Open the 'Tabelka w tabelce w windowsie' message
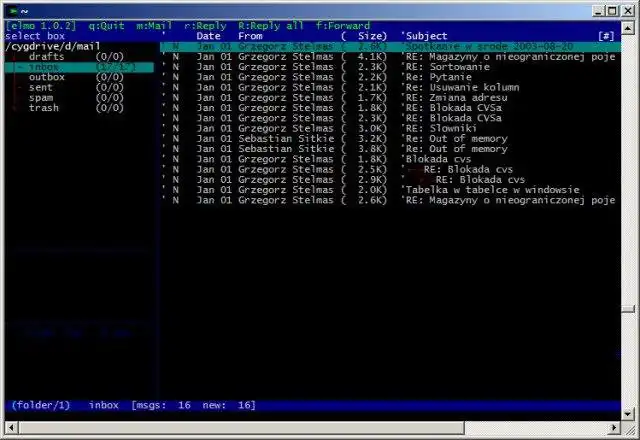The image size is (640, 440). (x=390, y=190)
